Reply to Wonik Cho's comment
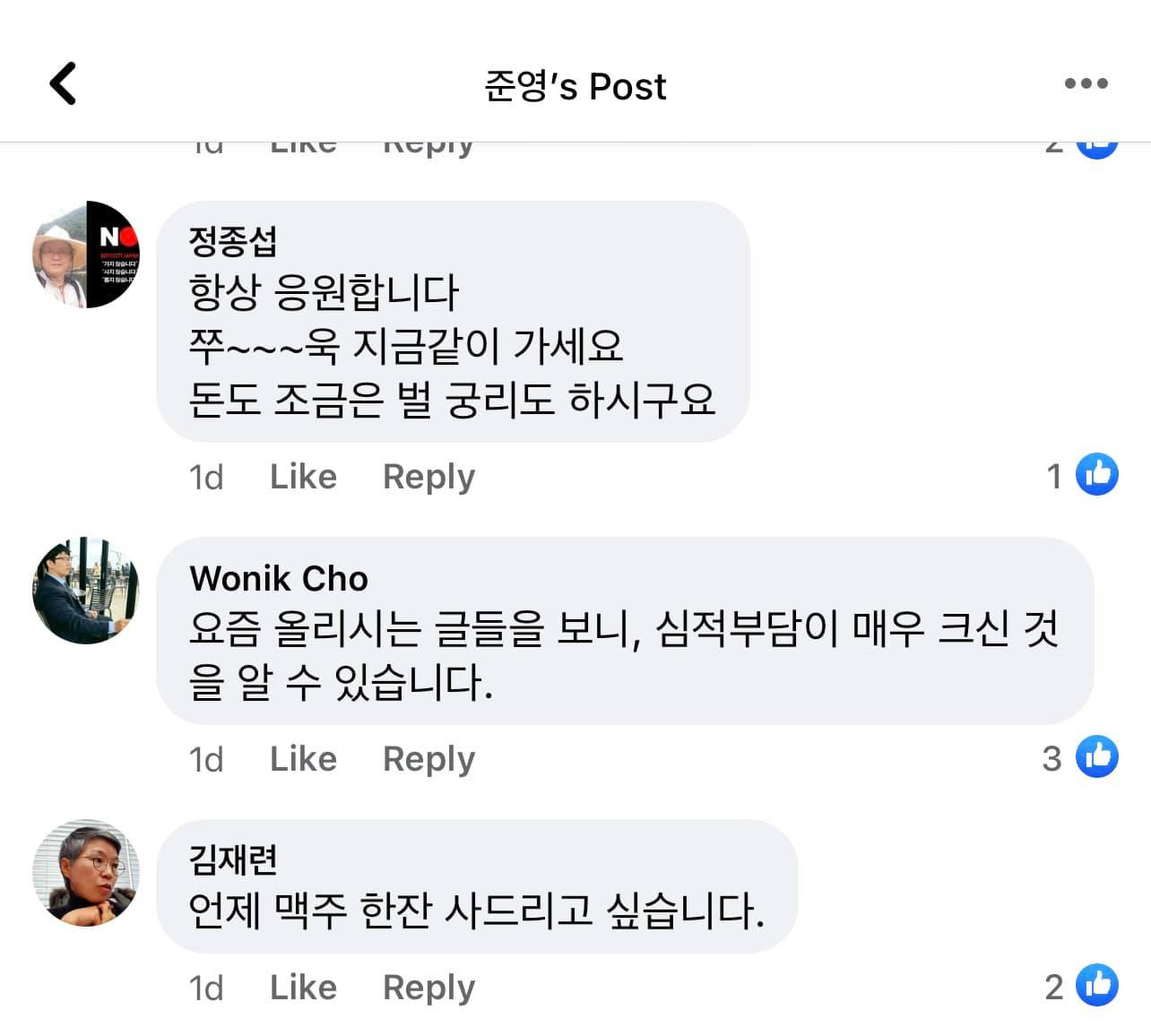 (428, 759)
